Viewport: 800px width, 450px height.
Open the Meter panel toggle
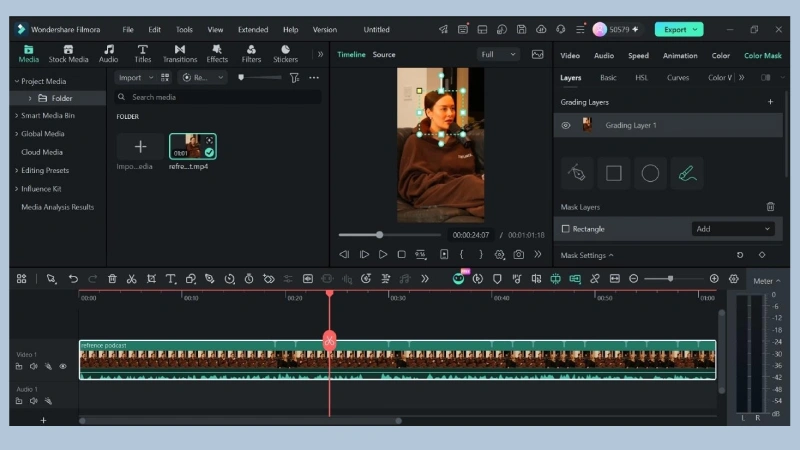point(766,281)
